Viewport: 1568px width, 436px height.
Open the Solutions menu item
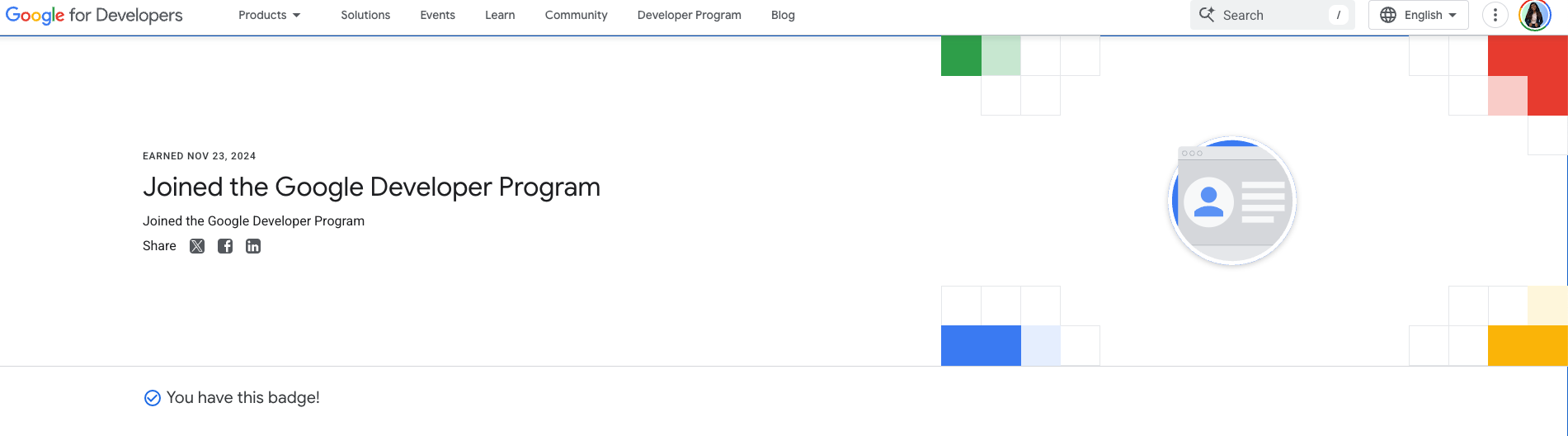[x=365, y=15]
